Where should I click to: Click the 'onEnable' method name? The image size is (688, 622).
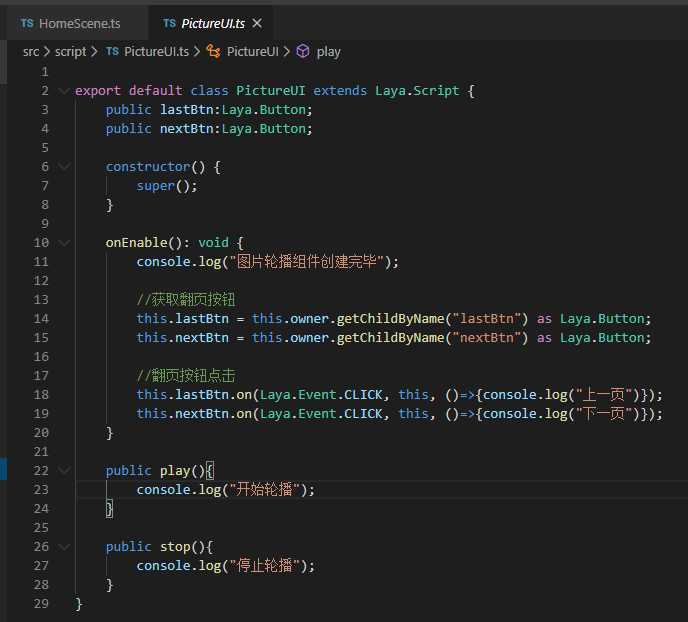click(x=136, y=243)
